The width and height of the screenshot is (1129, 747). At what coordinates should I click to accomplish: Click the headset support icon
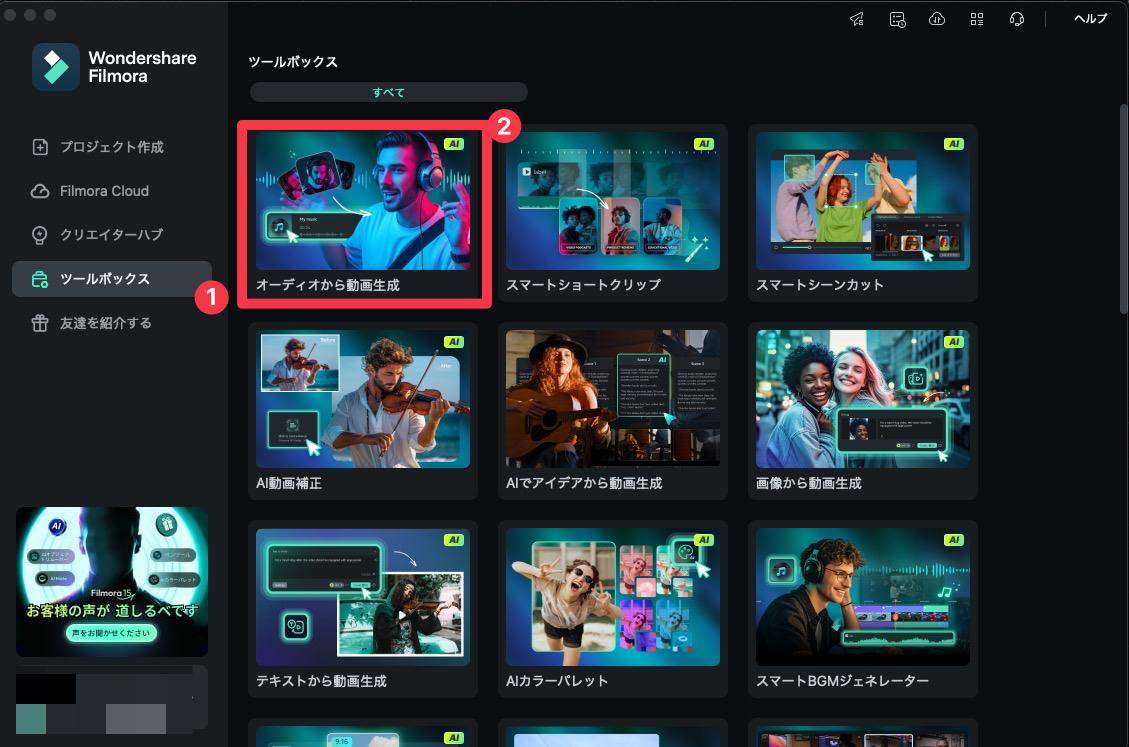(x=1017, y=18)
